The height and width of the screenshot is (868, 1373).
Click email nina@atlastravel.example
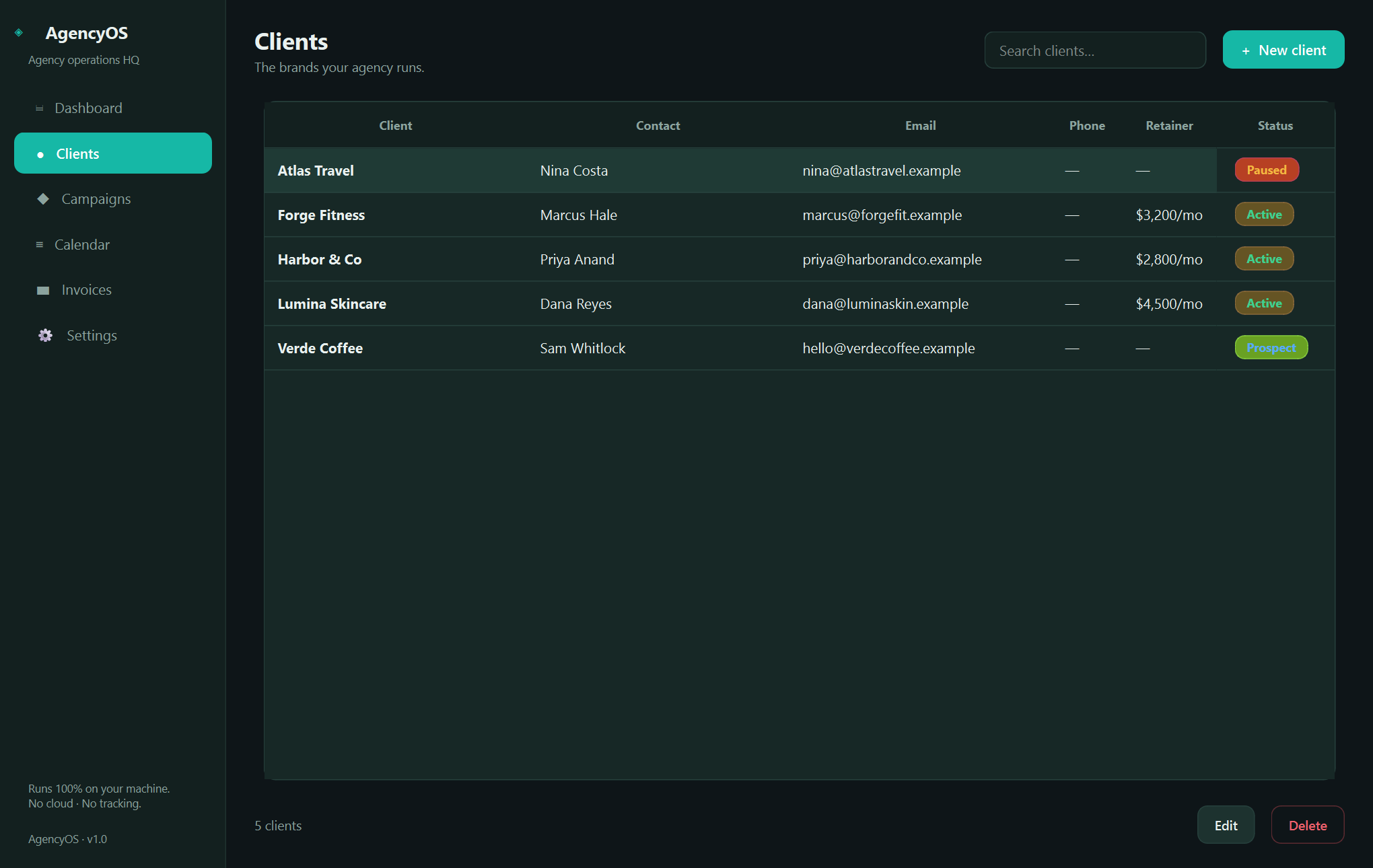882,171
